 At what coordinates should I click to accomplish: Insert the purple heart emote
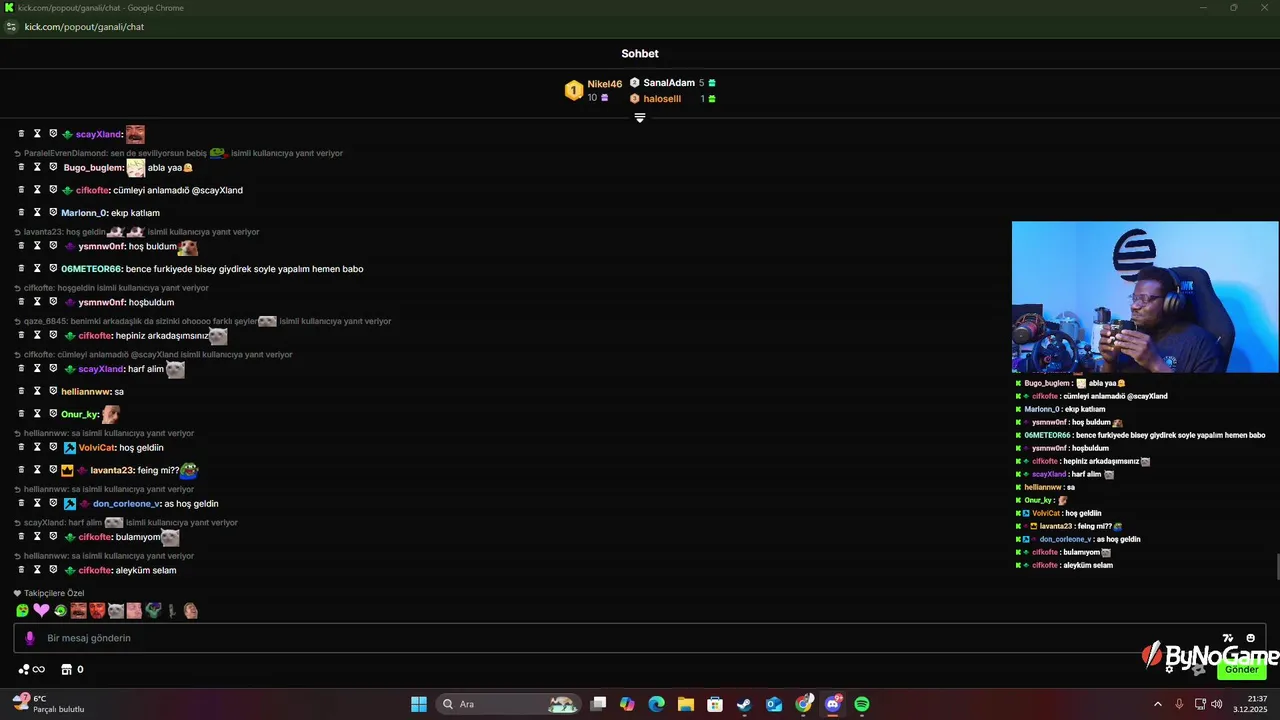point(41,610)
